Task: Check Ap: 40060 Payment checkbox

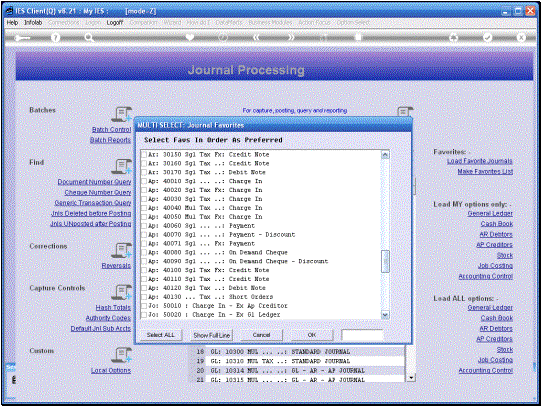Action: pos(144,226)
